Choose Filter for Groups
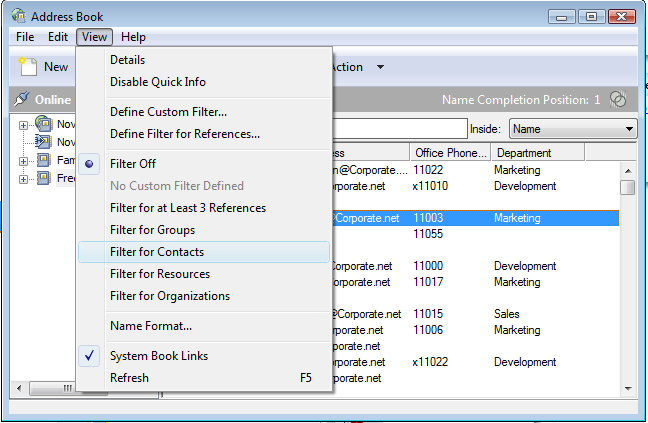The image size is (648, 423). (x=204, y=230)
